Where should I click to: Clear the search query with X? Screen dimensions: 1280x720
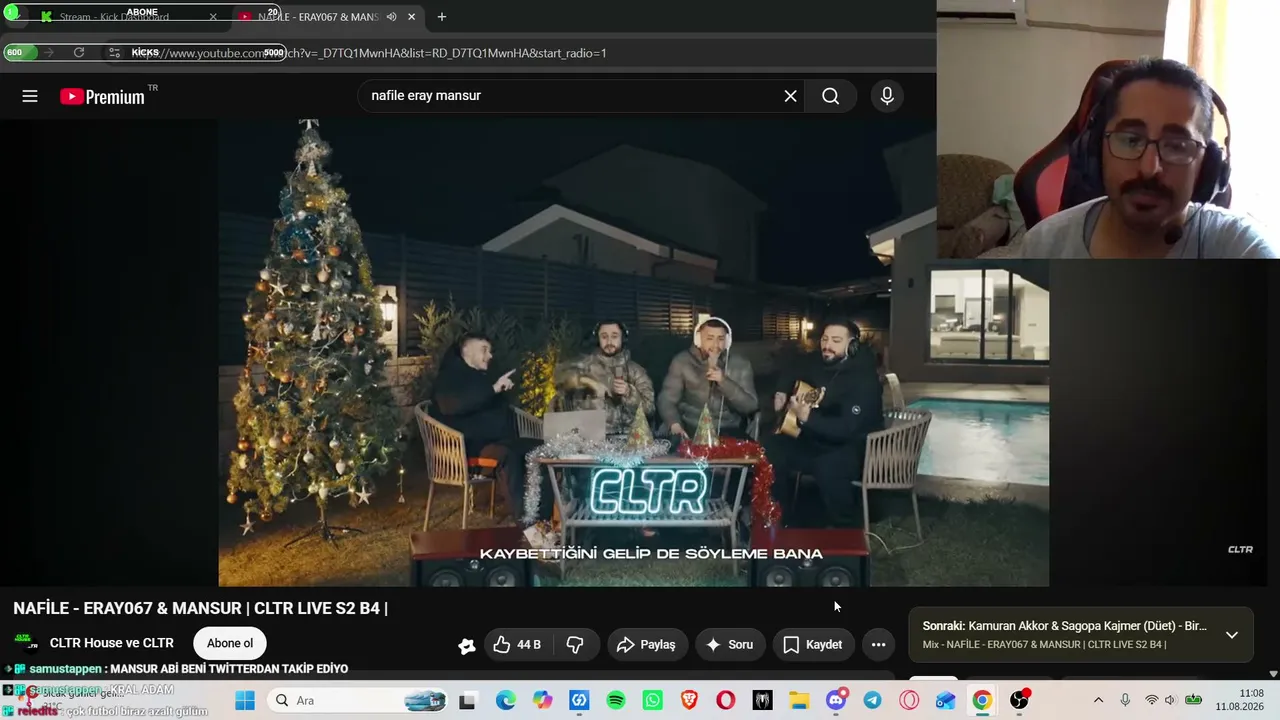[790, 96]
